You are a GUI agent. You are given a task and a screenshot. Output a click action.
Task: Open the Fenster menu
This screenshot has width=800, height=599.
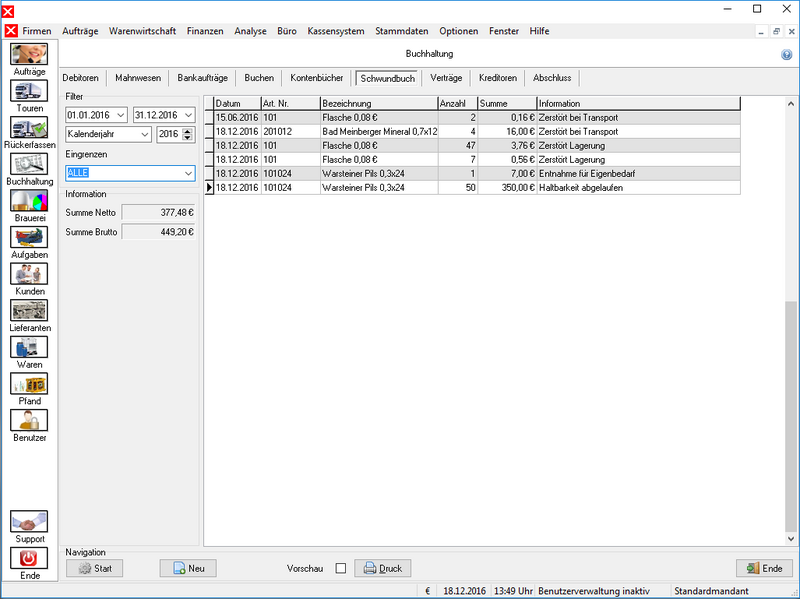[504, 31]
